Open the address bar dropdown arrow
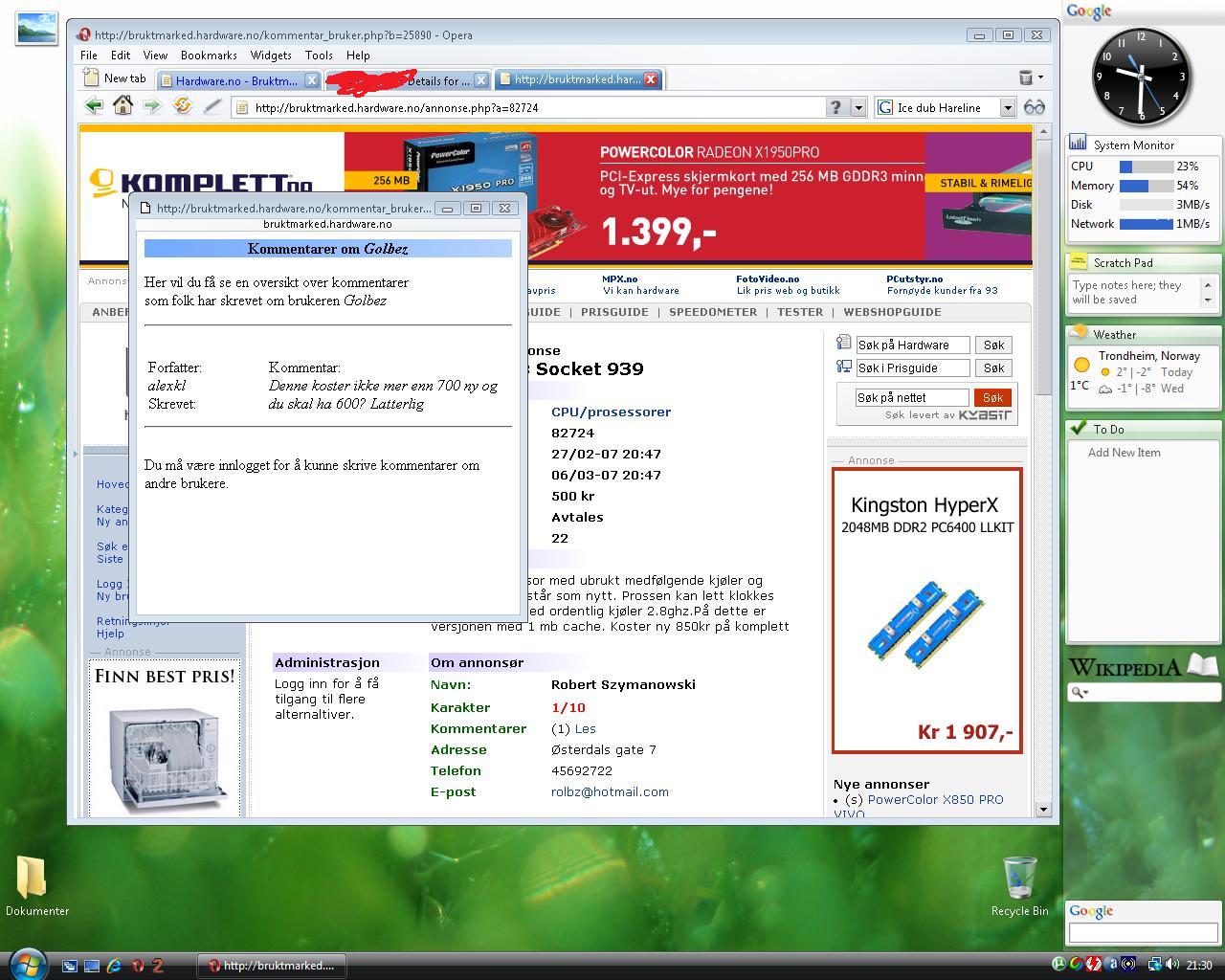 pyautogui.click(x=858, y=107)
